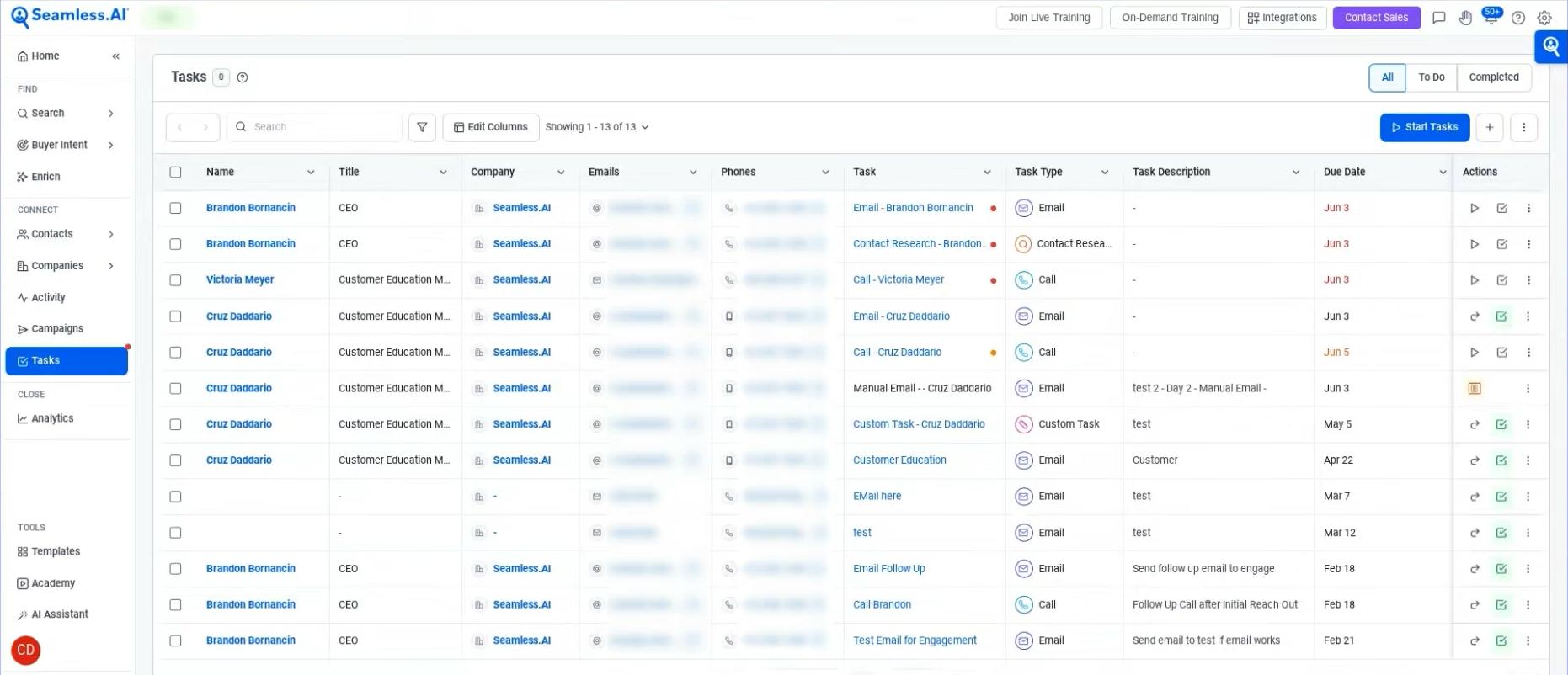Collapse the sidebar with the double-chevron icon
1568x675 pixels.
116,56
